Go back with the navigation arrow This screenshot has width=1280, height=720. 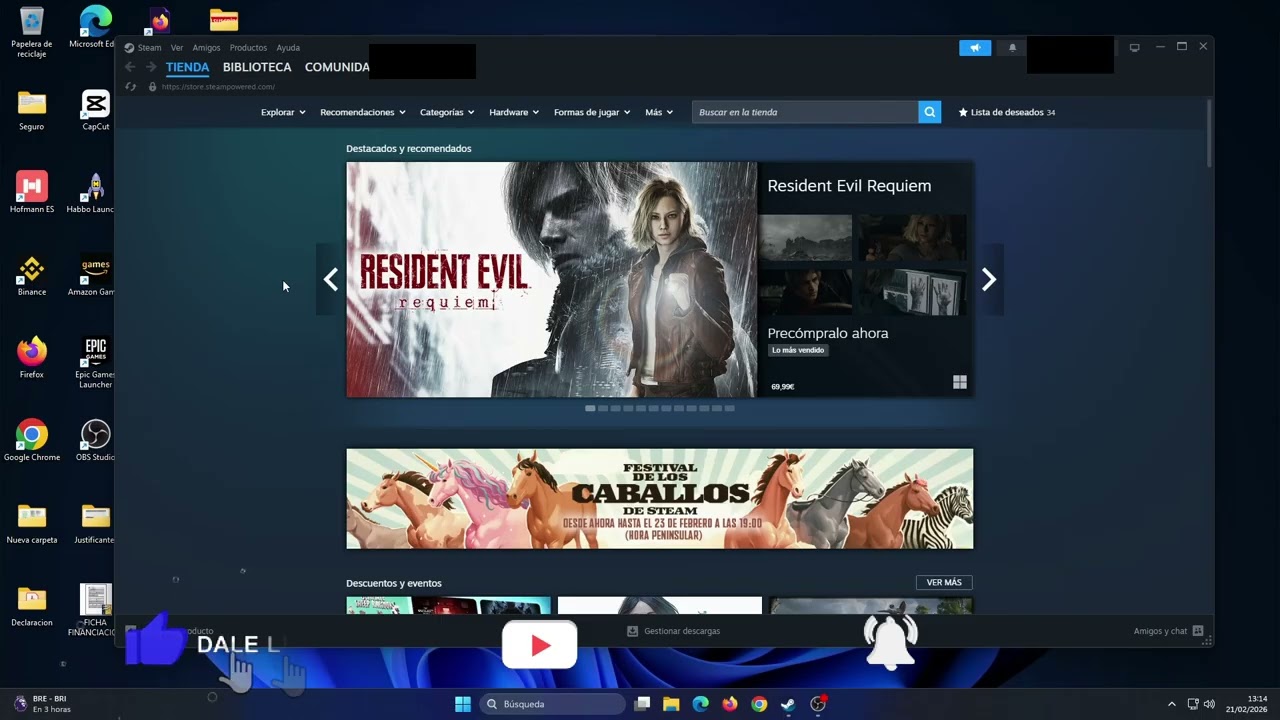[130, 67]
